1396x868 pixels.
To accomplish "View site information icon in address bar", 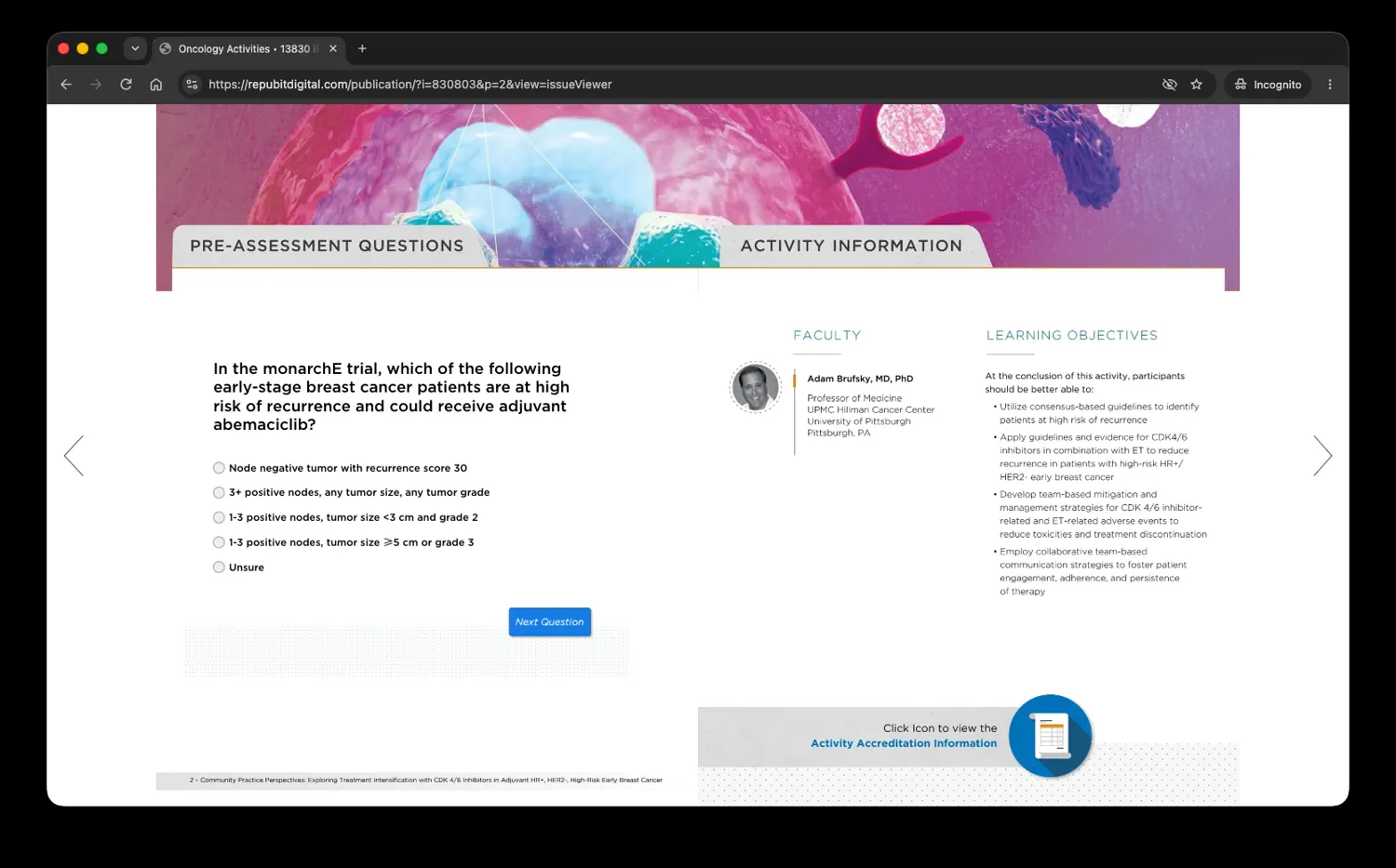I will pos(192,85).
